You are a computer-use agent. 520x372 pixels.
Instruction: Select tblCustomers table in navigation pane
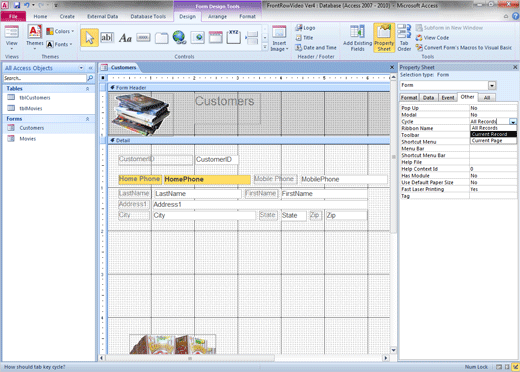click(x=35, y=98)
